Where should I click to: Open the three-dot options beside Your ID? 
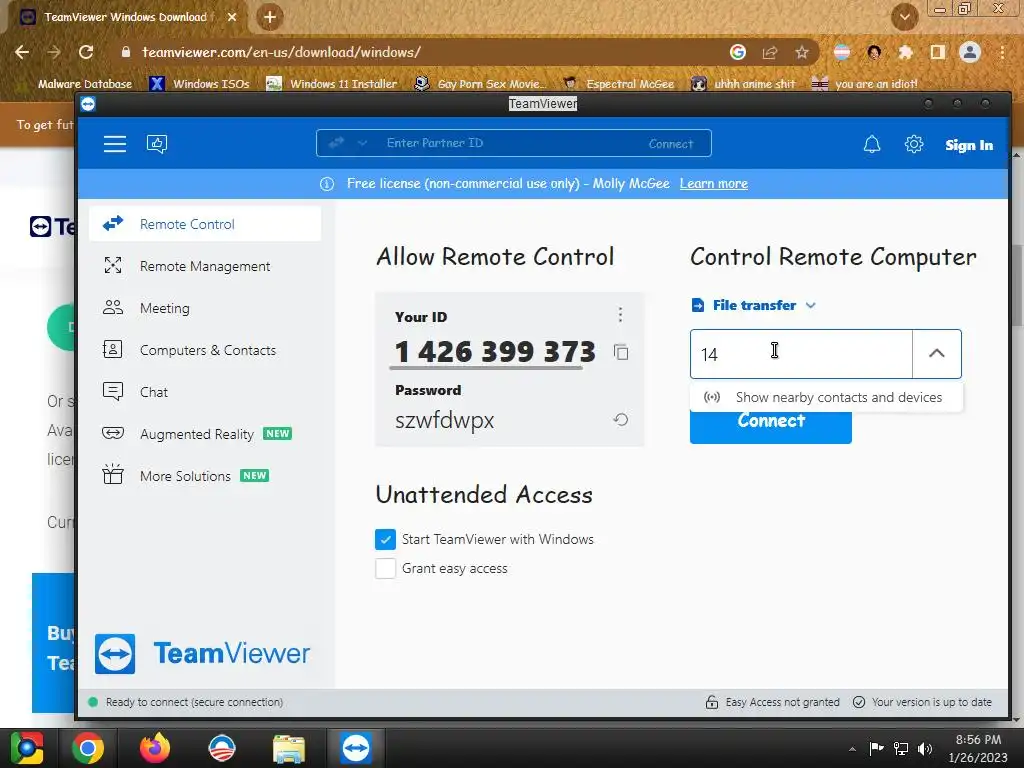point(620,315)
